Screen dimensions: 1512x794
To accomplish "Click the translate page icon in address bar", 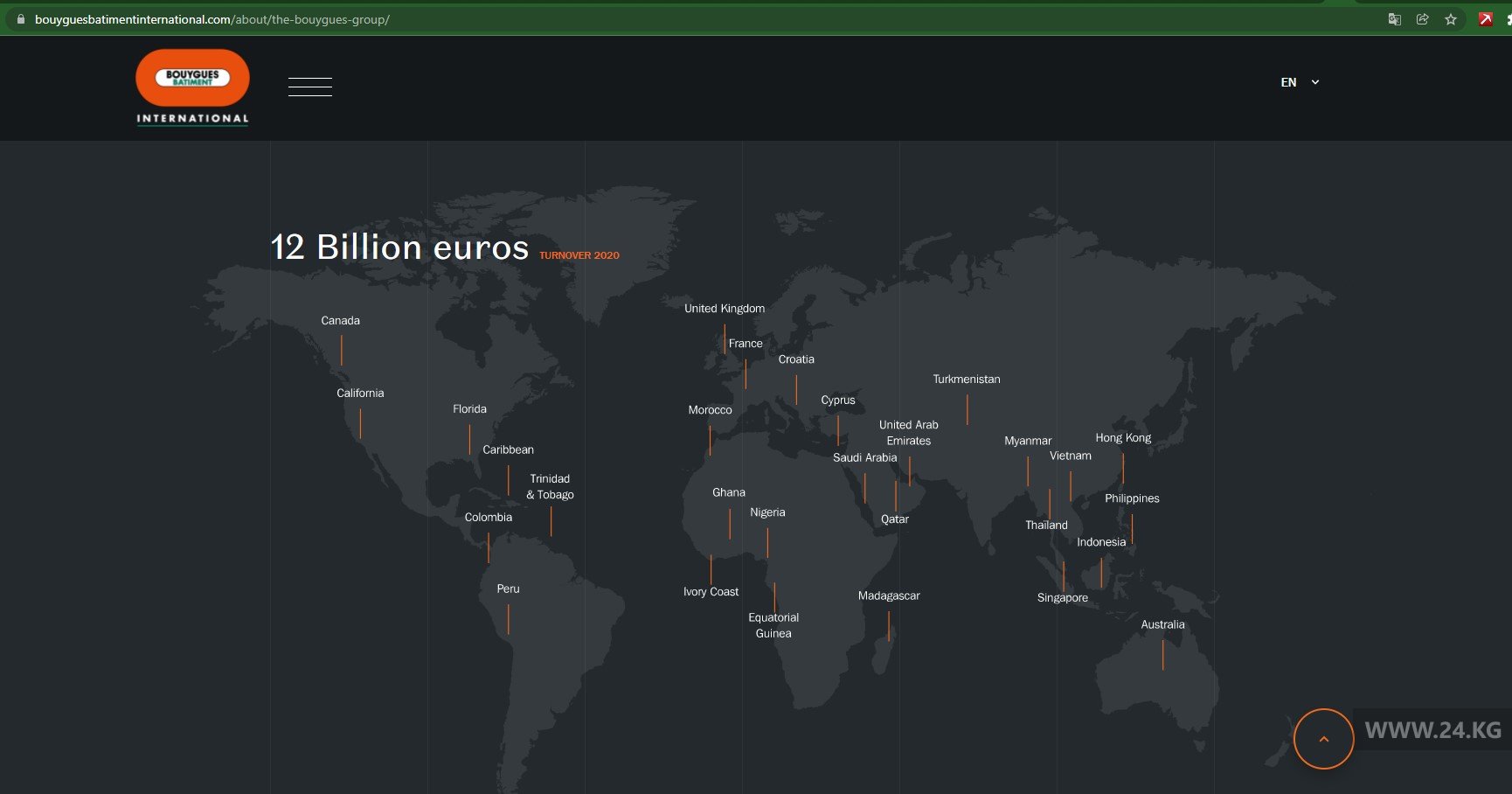I will click(x=1395, y=19).
